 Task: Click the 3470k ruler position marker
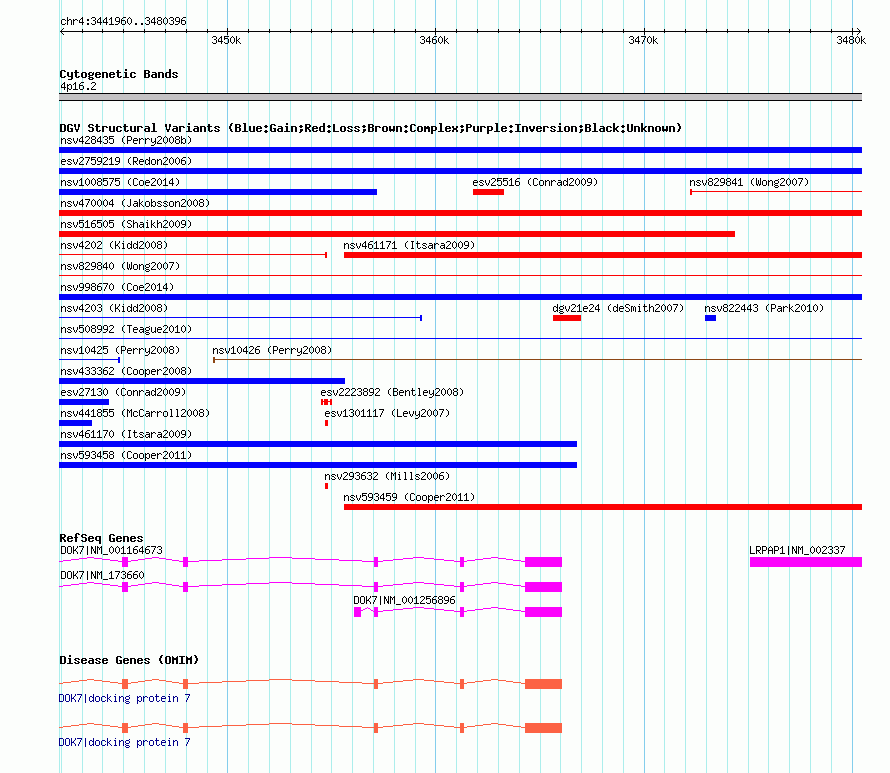(x=644, y=40)
